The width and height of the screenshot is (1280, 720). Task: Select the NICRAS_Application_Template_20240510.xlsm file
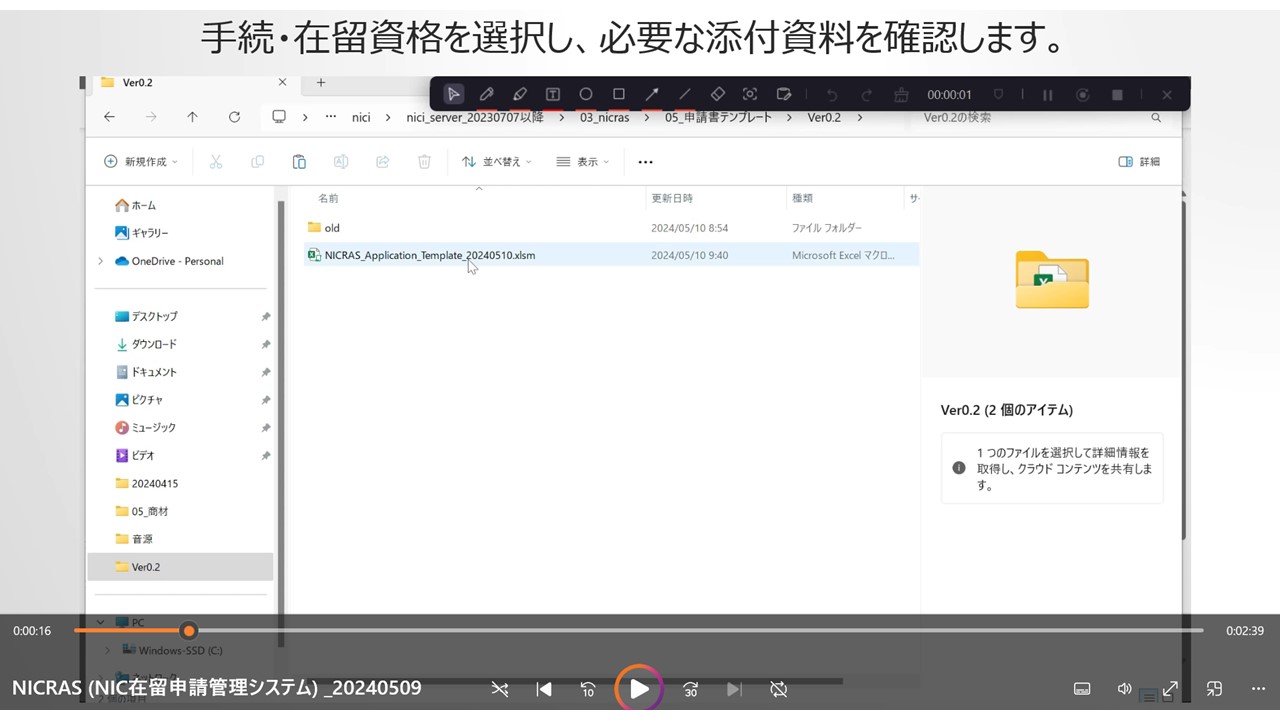coord(429,256)
